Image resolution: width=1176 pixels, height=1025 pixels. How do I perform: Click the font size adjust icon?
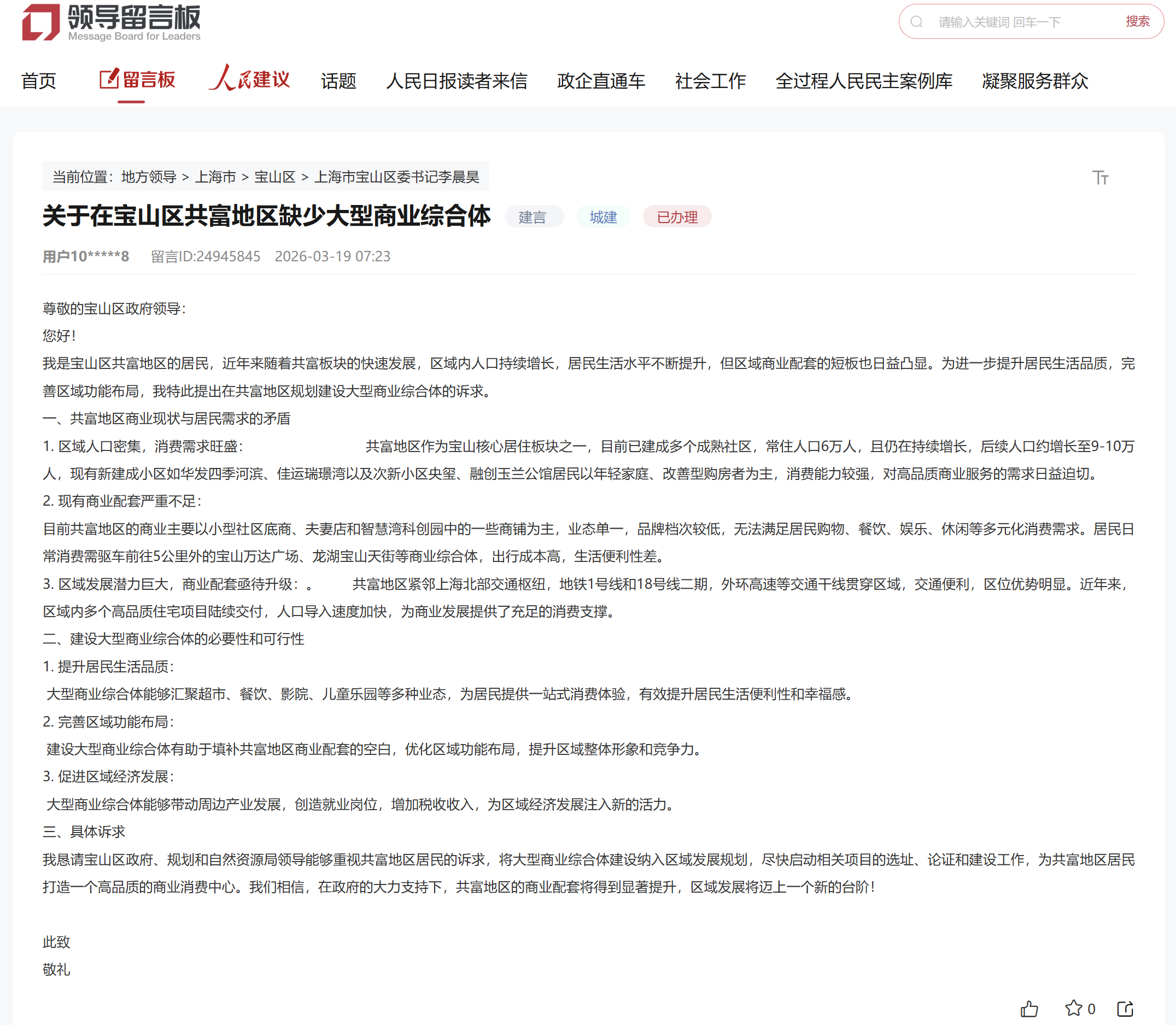tap(1100, 177)
